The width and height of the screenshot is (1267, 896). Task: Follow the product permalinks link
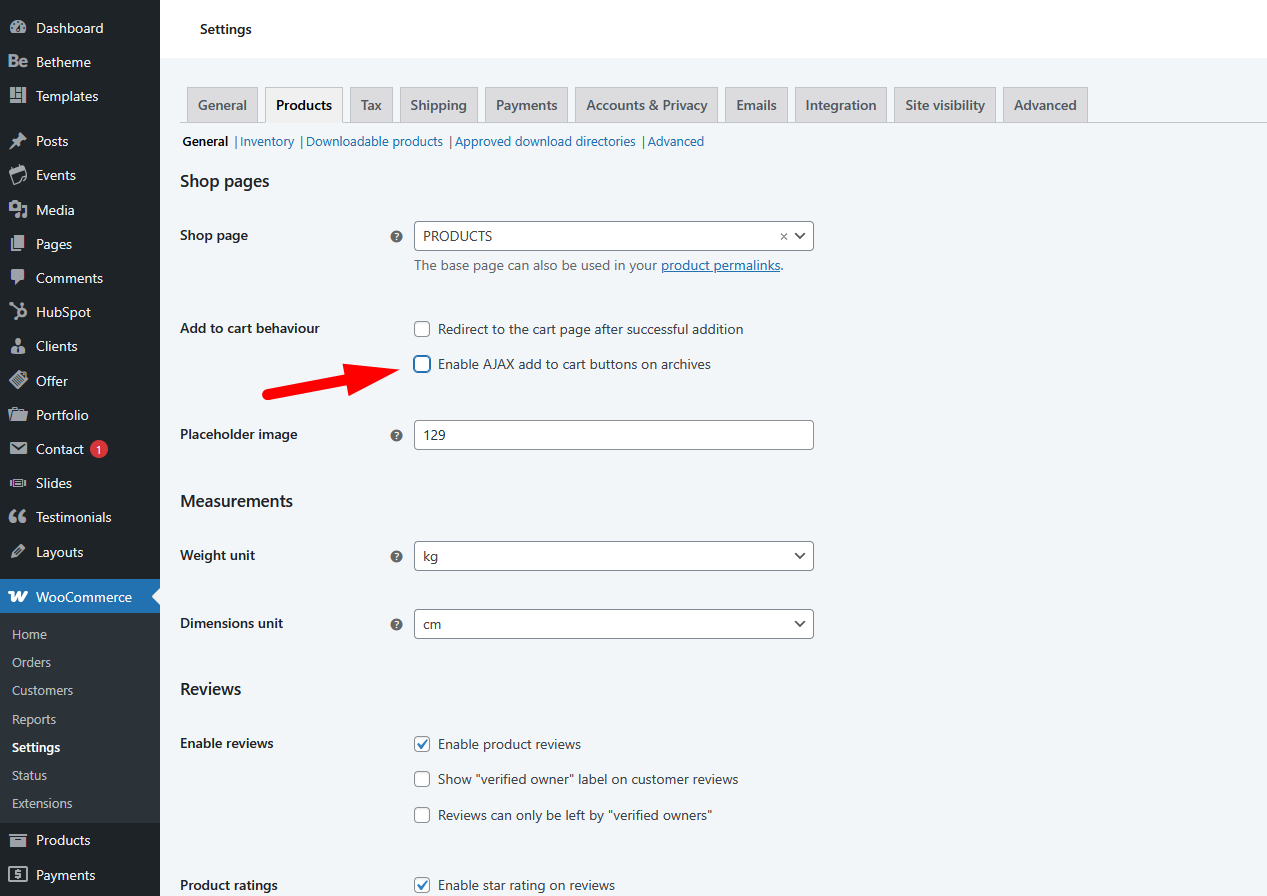[720, 266]
